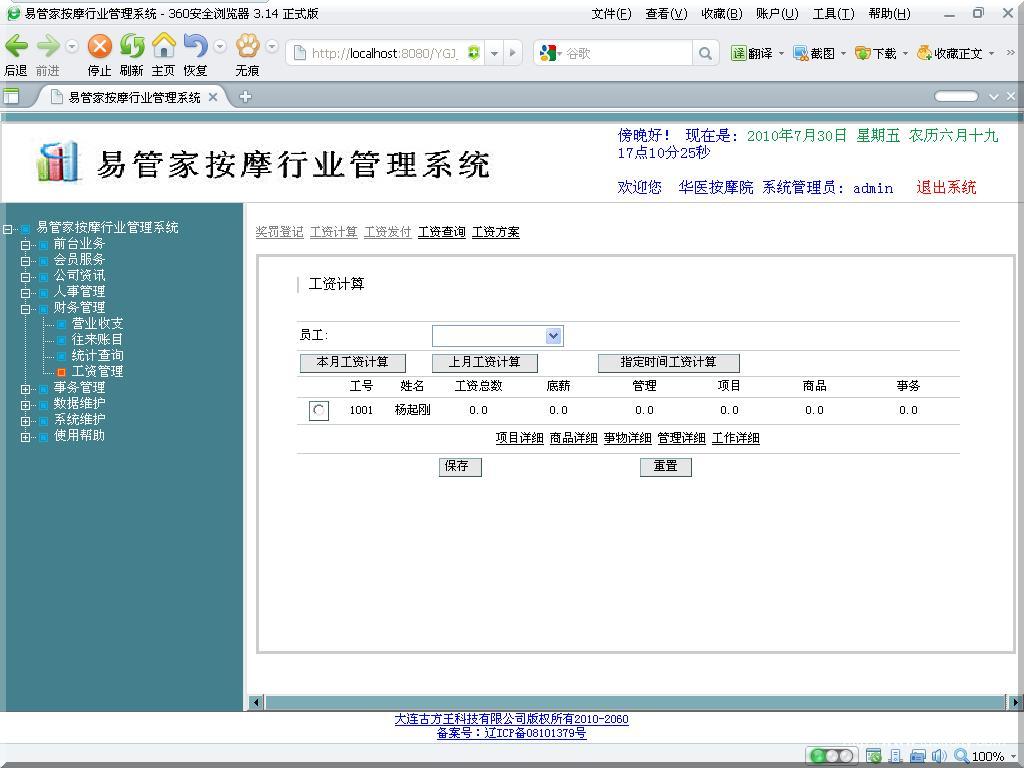
Task: Expand the 数据维护 tree node
Action: click(26, 404)
